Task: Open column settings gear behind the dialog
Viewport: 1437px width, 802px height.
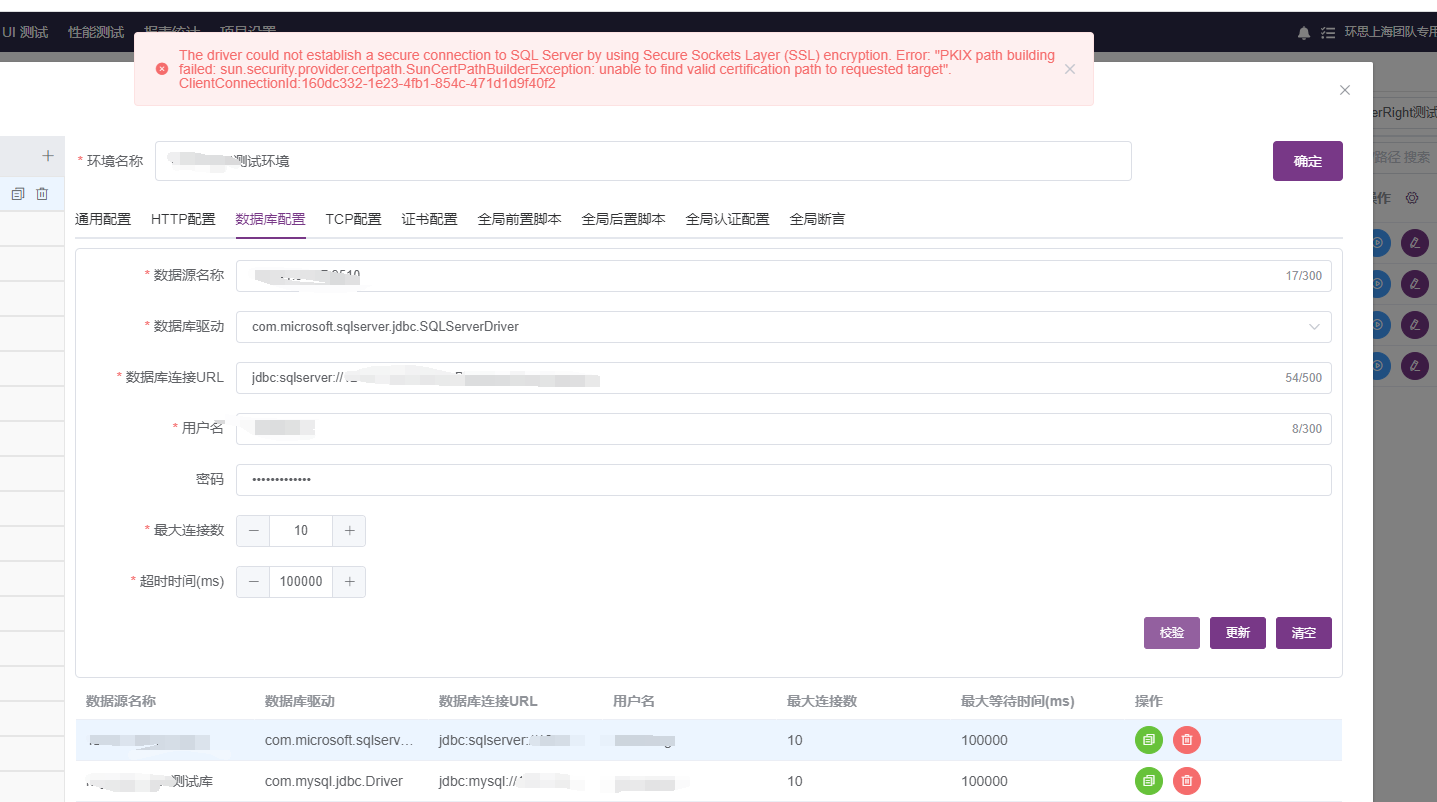Action: pos(1412,198)
